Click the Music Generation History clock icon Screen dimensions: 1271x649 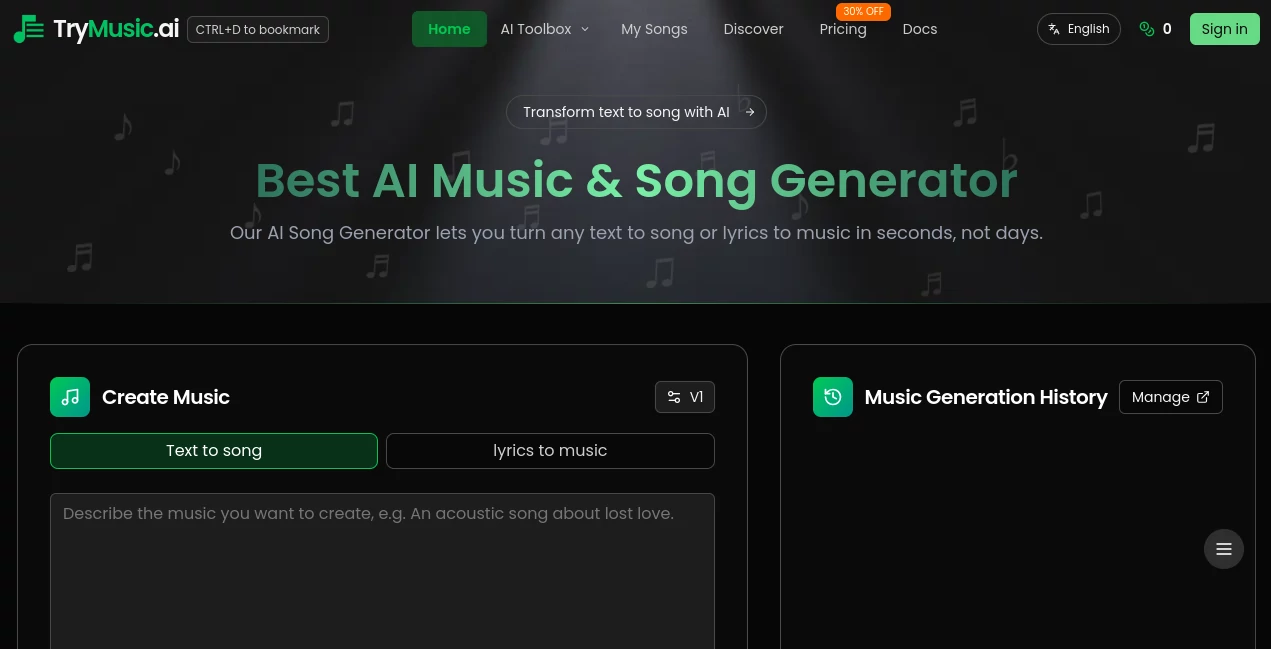pos(833,397)
